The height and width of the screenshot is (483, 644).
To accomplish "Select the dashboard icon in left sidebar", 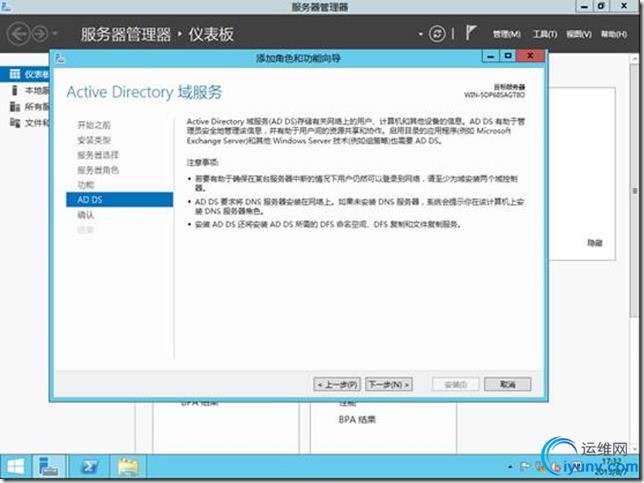I will point(15,74).
